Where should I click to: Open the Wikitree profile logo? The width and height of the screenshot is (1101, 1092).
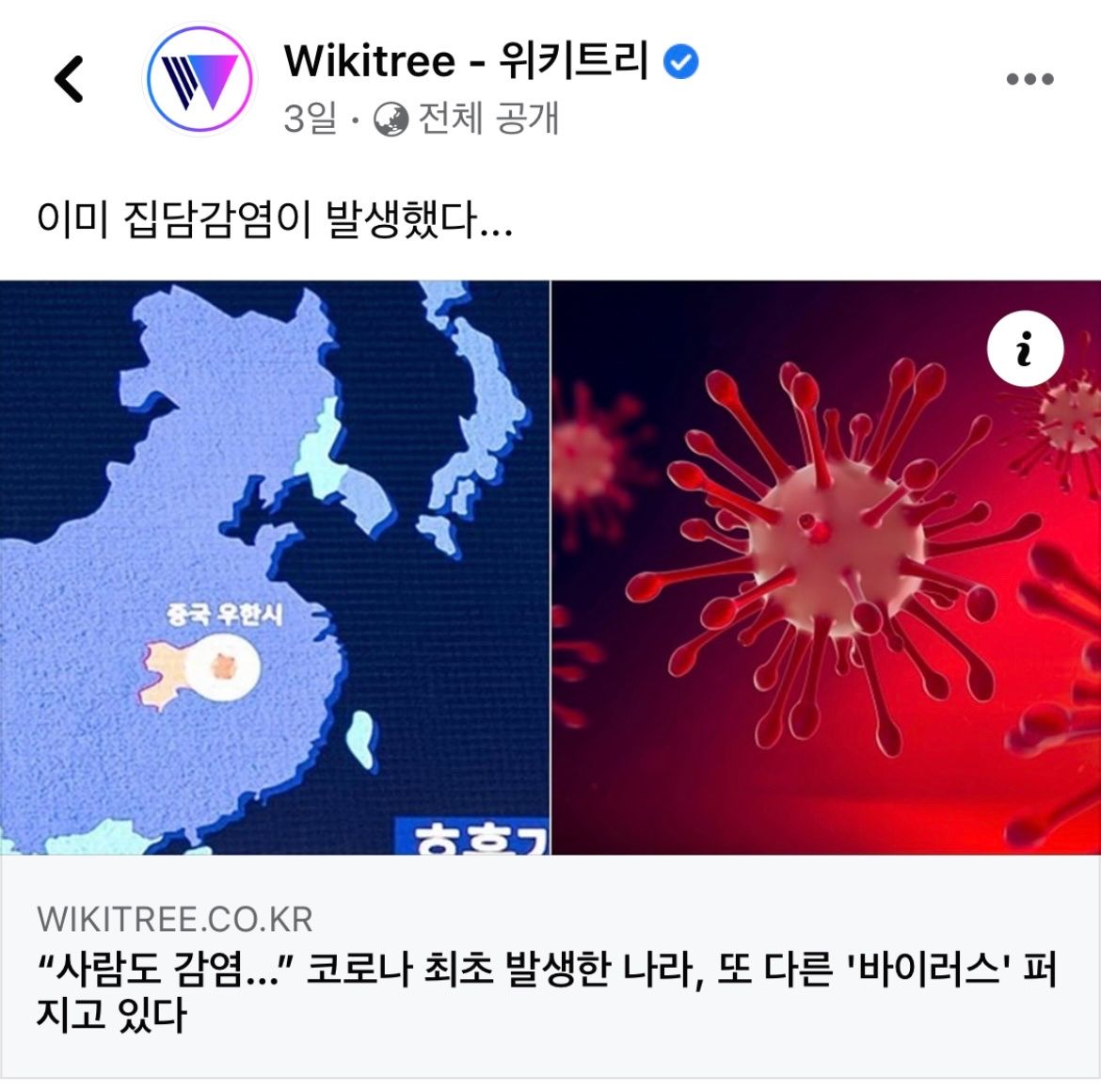coord(199,79)
